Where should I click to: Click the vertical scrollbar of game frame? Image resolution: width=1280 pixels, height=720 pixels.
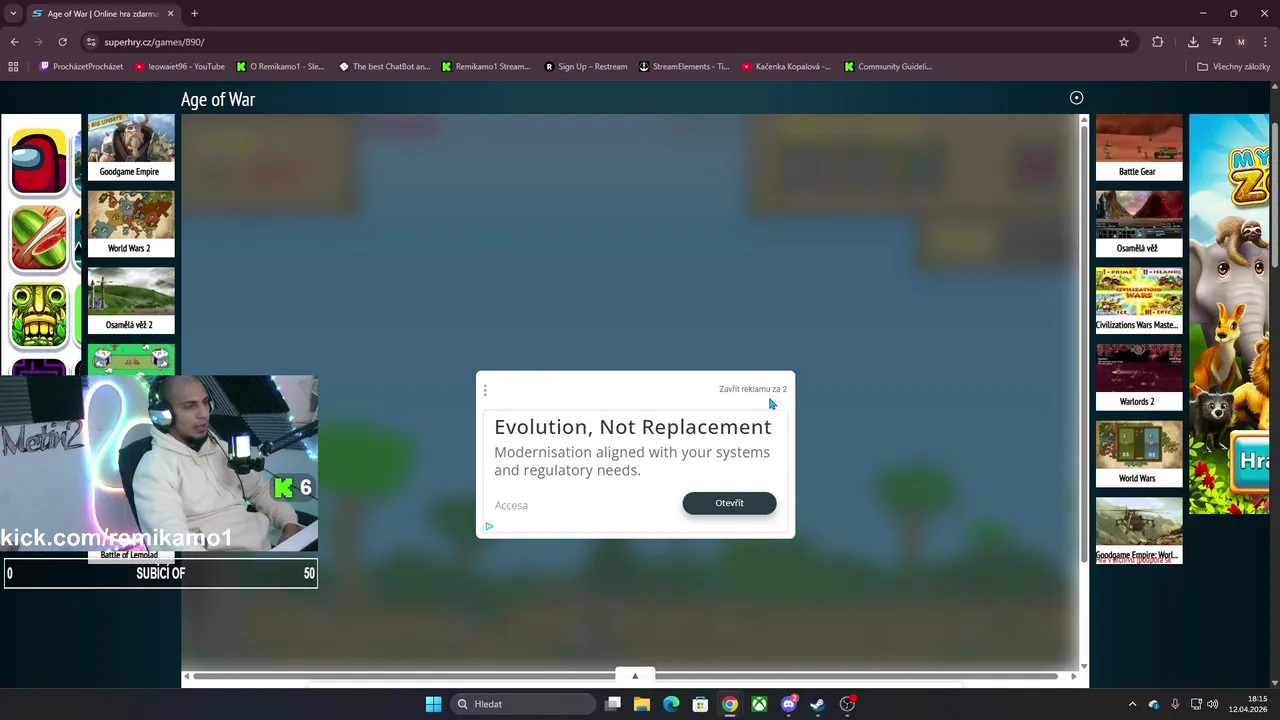(x=1084, y=344)
